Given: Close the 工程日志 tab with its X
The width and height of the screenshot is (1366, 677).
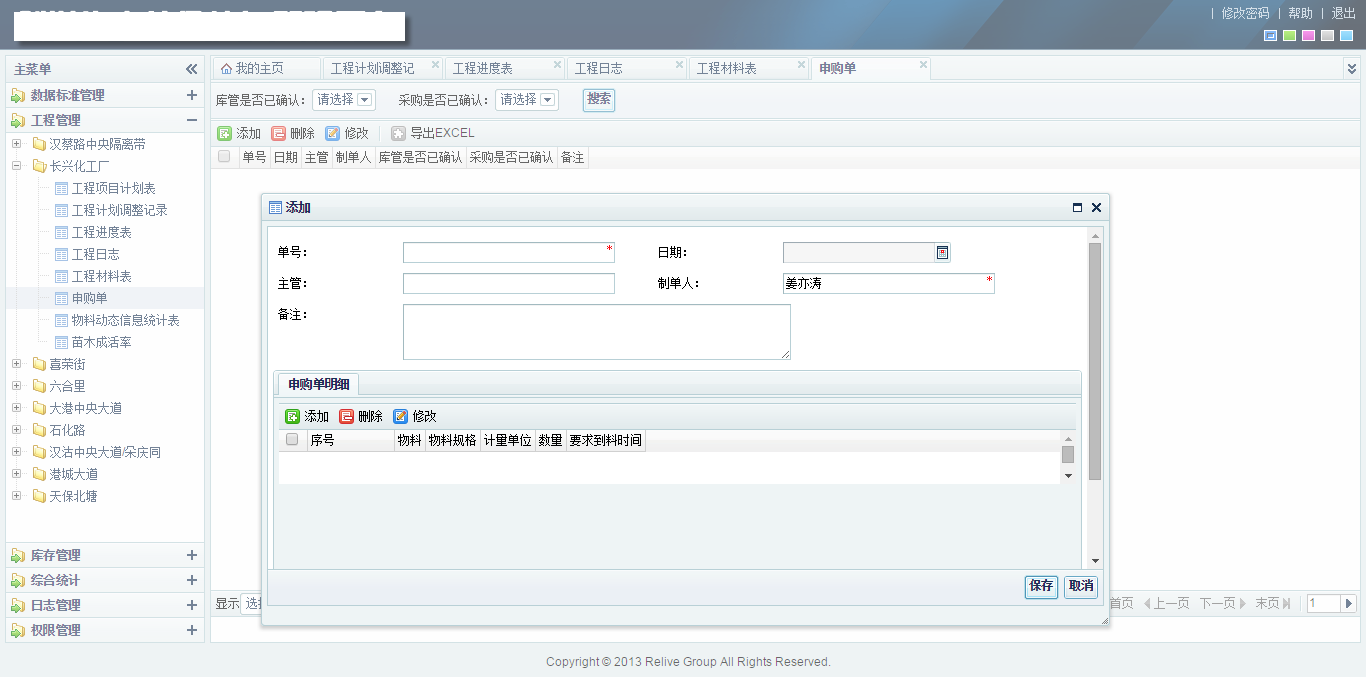Looking at the screenshot, I should (x=679, y=65).
